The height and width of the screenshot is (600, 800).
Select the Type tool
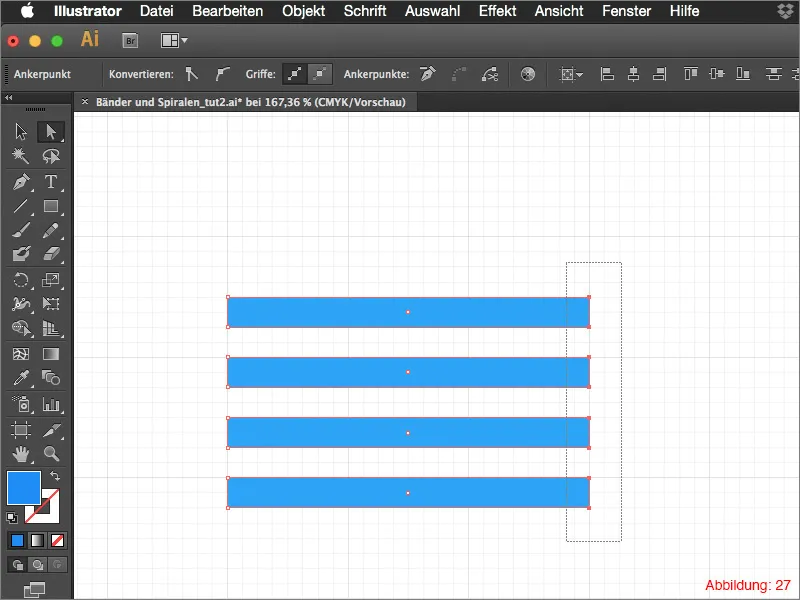(x=51, y=182)
